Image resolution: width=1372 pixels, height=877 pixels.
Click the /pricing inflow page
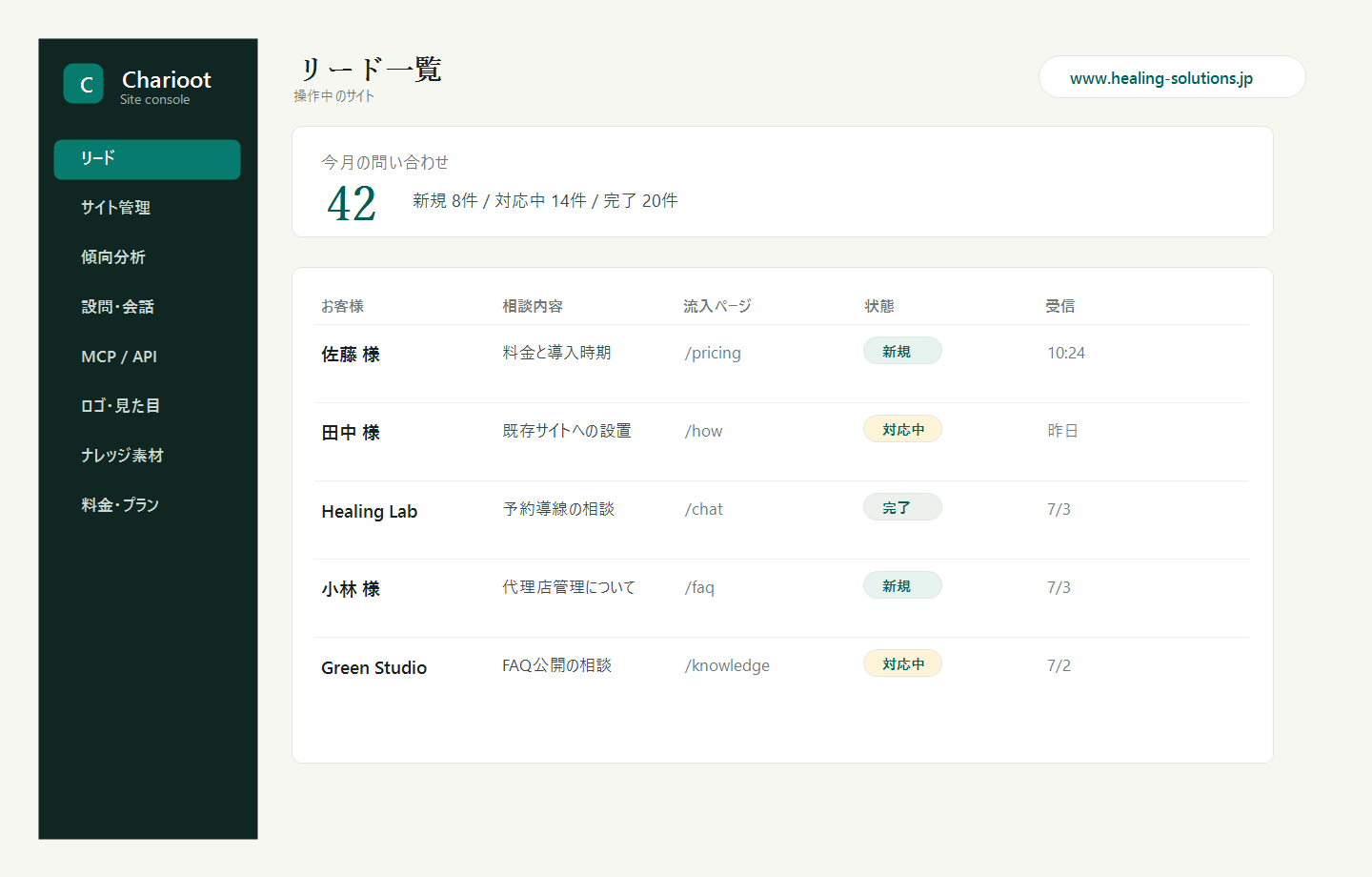pos(713,353)
